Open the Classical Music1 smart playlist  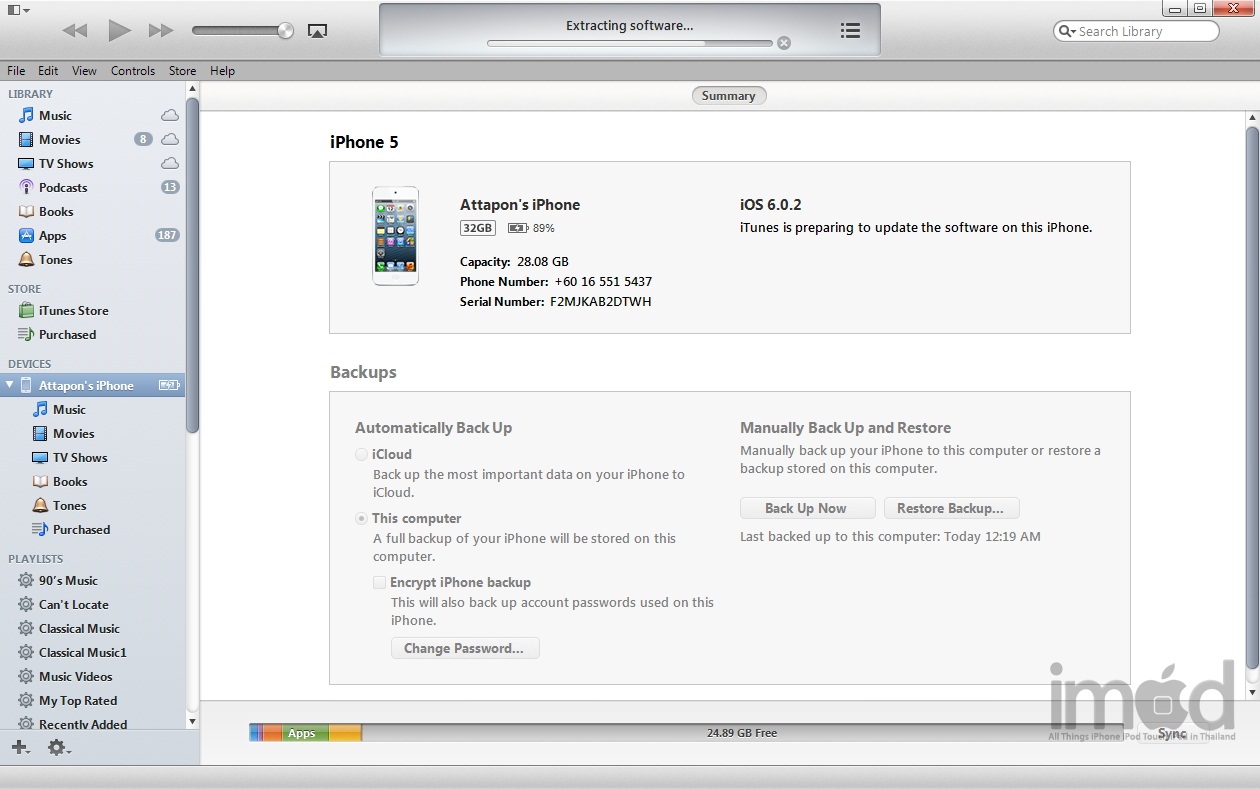pos(82,652)
